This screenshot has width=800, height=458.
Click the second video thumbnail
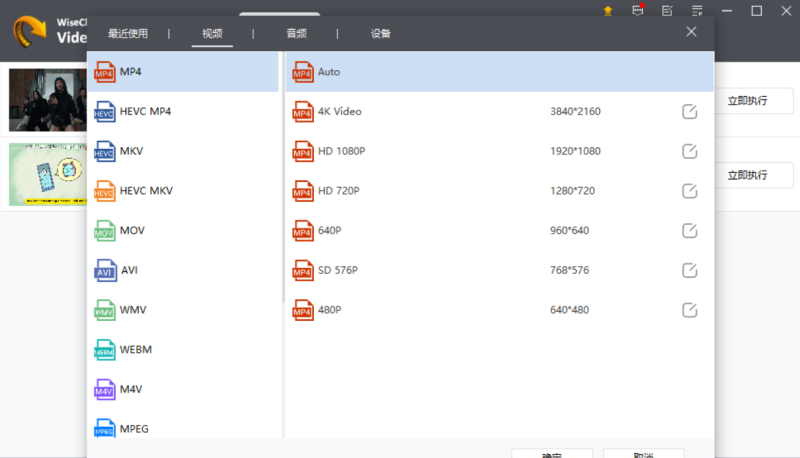[x=44, y=174]
